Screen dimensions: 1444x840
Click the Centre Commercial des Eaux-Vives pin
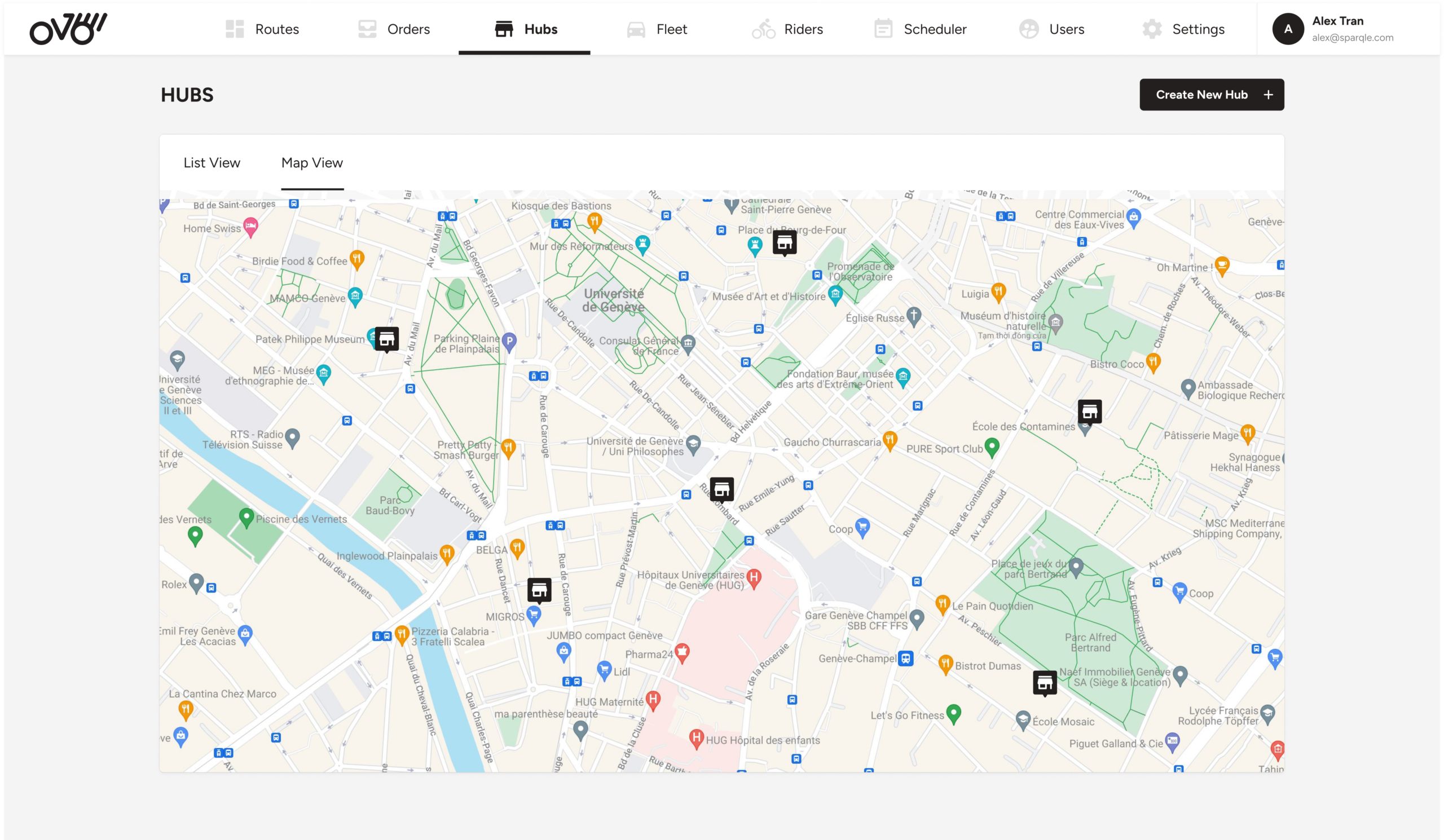coord(1133,218)
